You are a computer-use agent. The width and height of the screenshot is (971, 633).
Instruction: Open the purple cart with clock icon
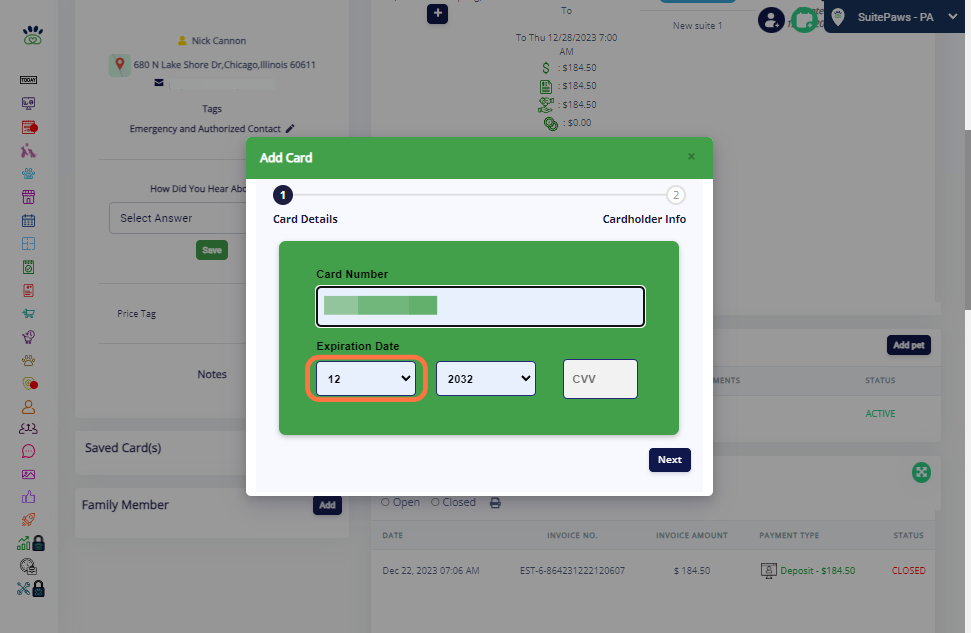click(x=28, y=337)
